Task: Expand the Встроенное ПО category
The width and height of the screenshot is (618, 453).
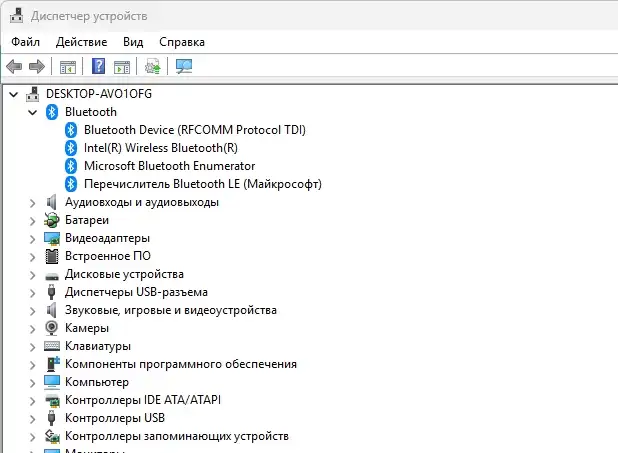Action: [x=33, y=257]
